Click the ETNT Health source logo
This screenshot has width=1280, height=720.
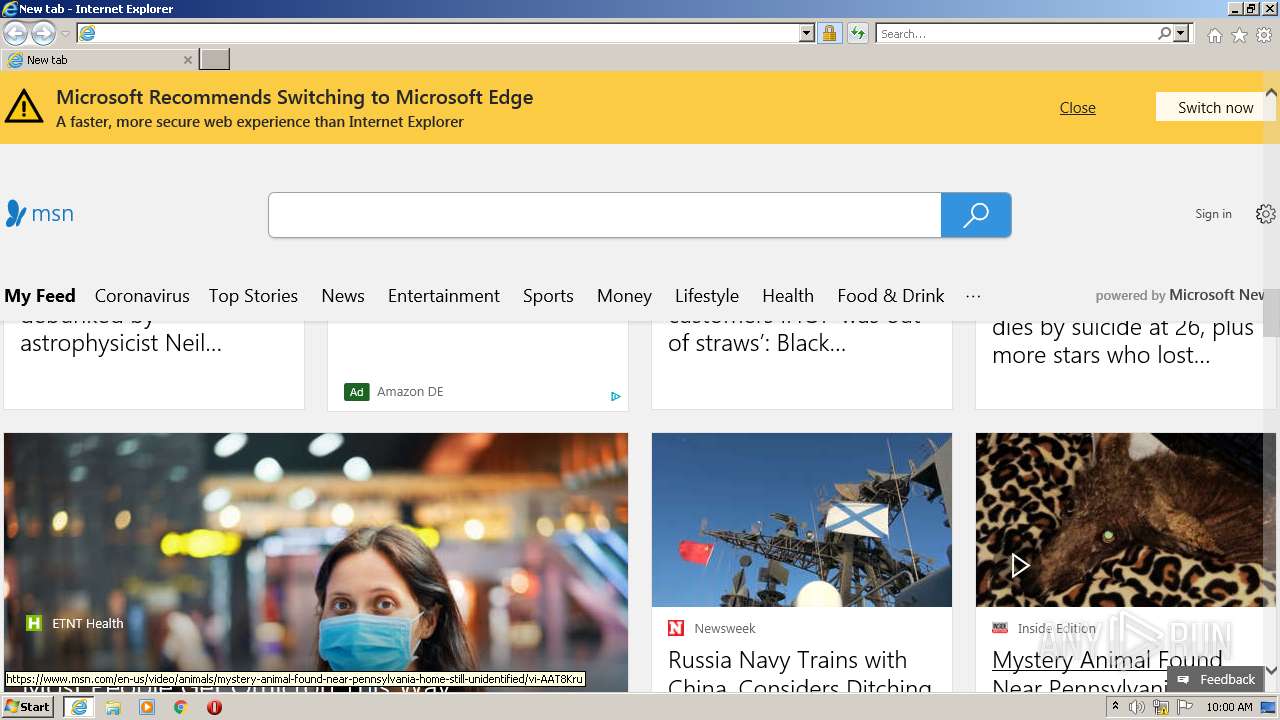[x=34, y=623]
